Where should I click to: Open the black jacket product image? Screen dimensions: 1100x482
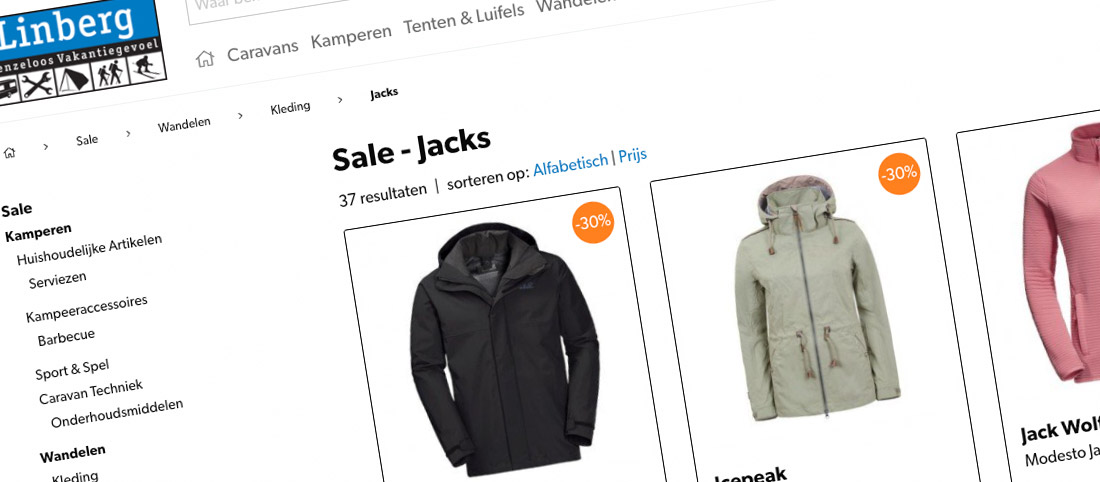[504, 349]
